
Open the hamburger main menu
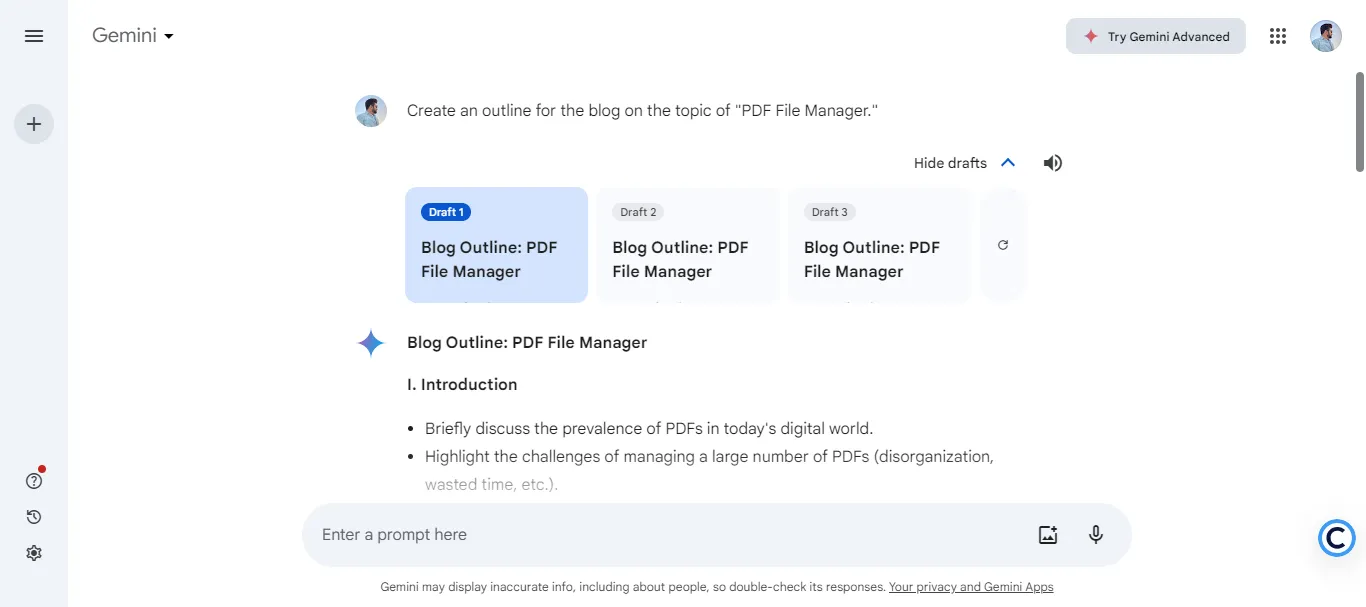(x=34, y=36)
